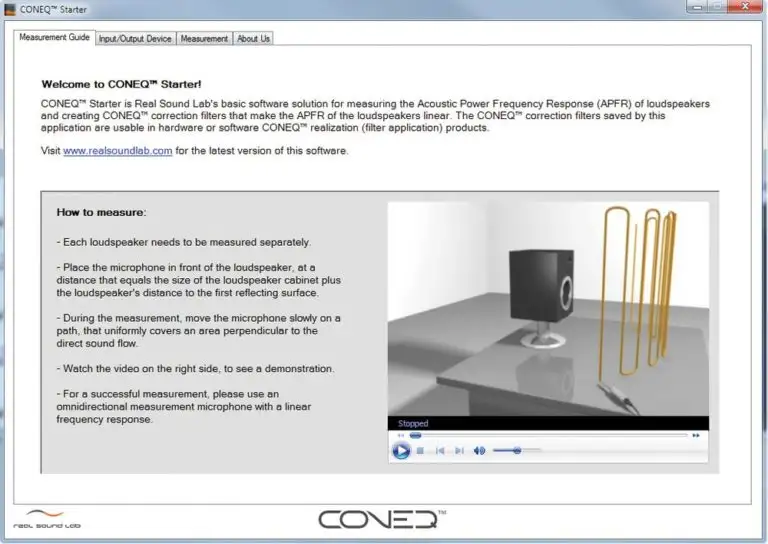Mute the video player speaker icon

coord(479,450)
